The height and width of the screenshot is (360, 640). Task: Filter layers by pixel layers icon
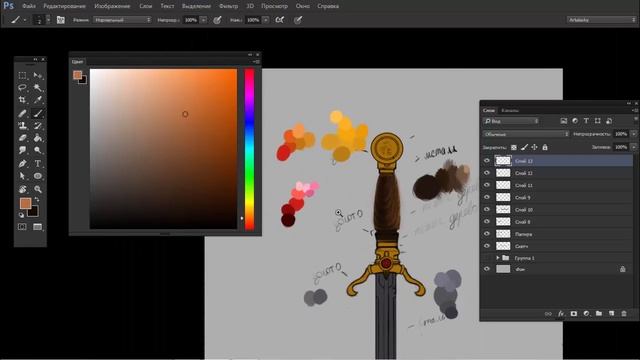pyautogui.click(x=564, y=121)
